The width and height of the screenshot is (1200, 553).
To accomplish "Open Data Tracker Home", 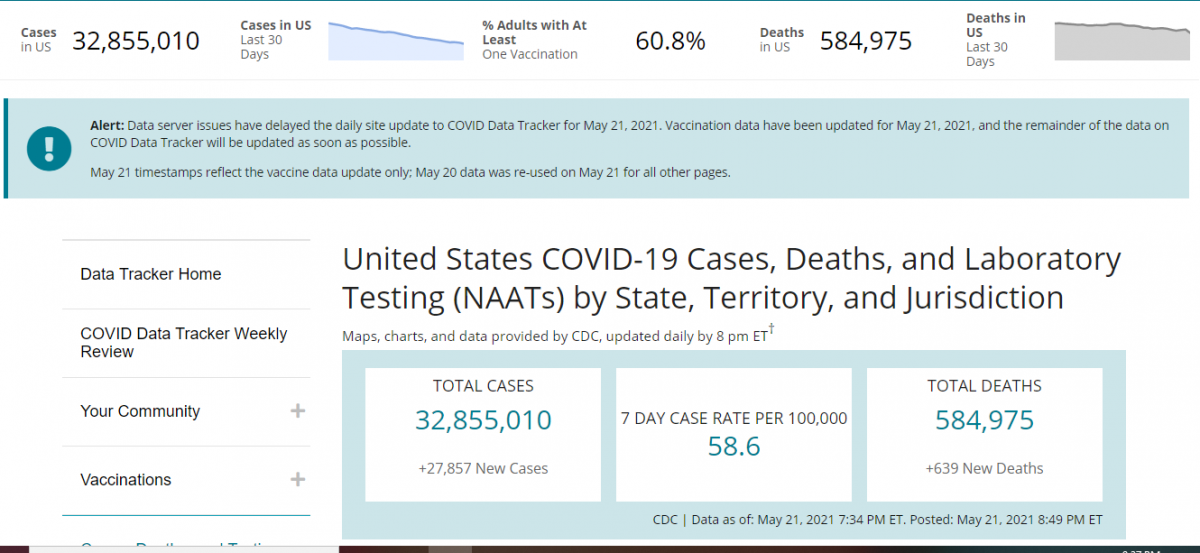I will [151, 274].
